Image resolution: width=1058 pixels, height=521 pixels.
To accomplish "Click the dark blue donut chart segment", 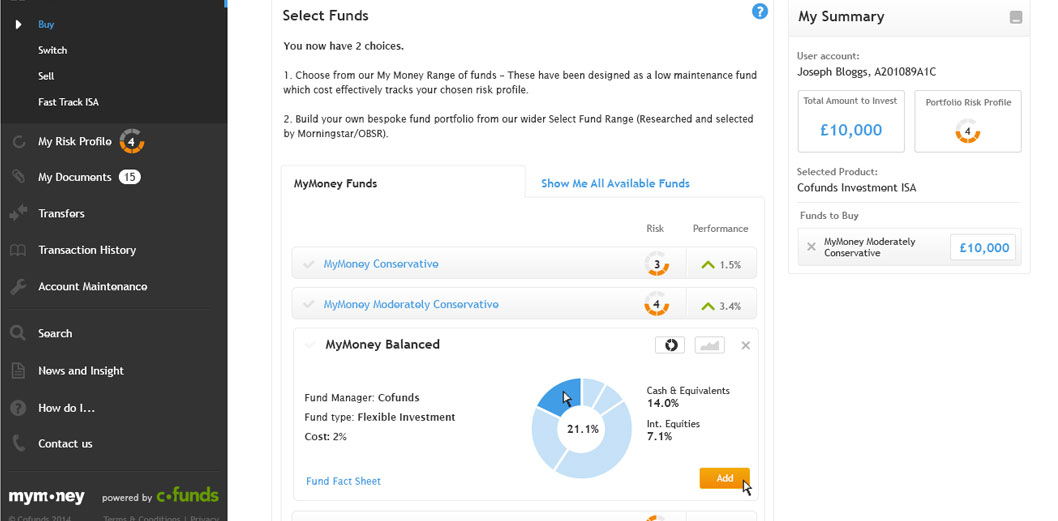I will tap(559, 397).
